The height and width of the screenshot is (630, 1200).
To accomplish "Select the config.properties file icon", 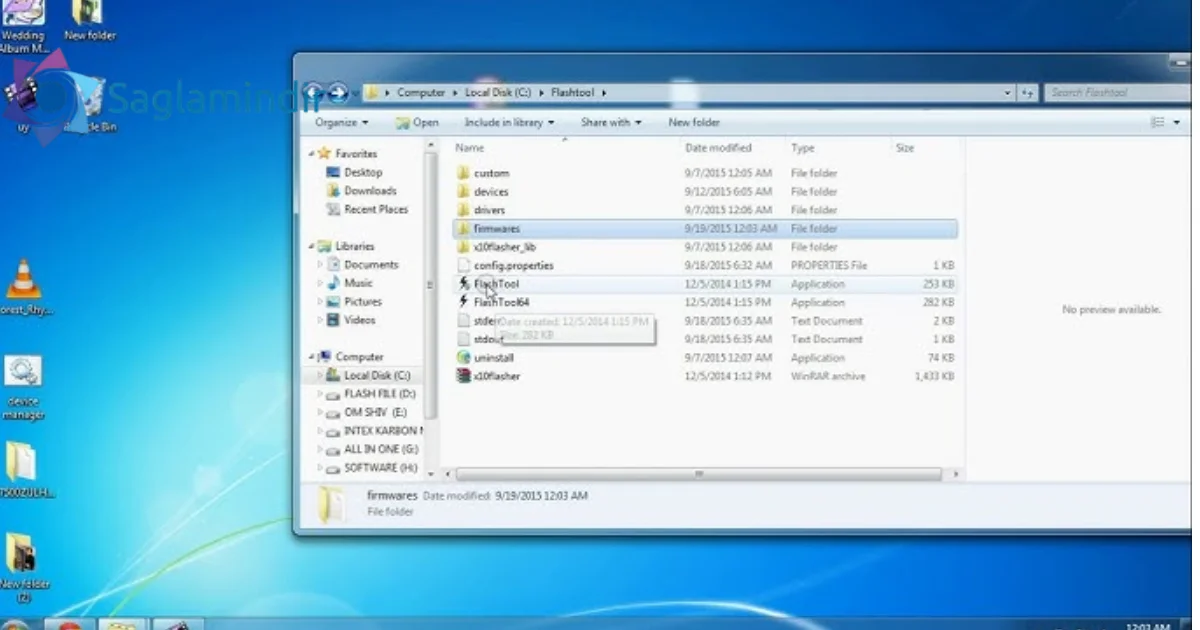I will point(464,265).
